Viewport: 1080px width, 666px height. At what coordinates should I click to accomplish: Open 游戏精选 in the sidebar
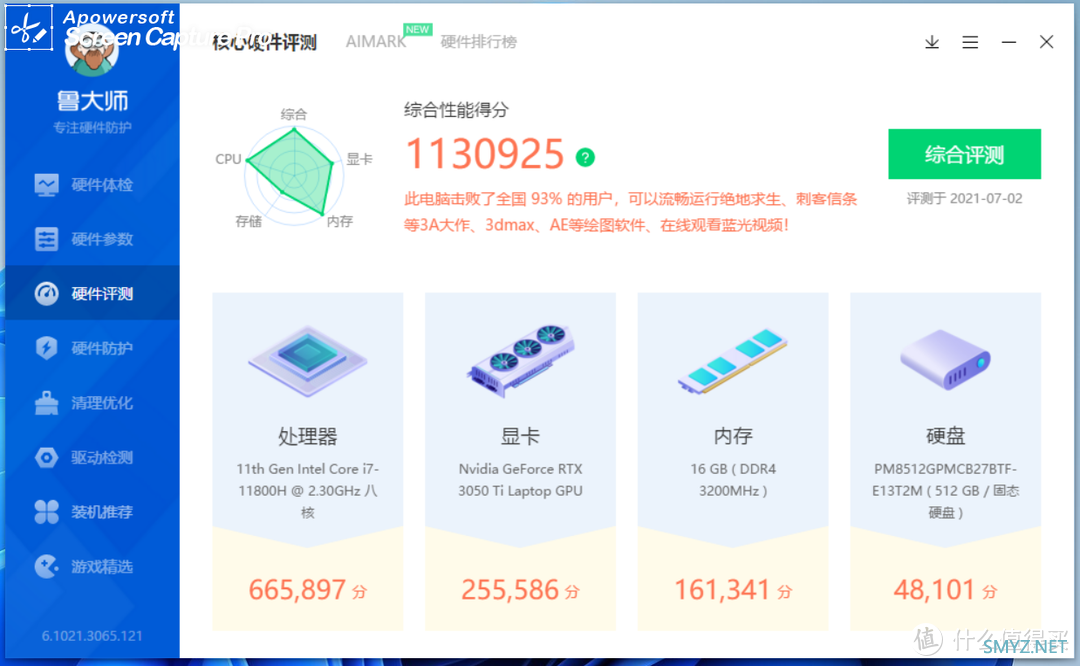pyautogui.click(x=92, y=566)
